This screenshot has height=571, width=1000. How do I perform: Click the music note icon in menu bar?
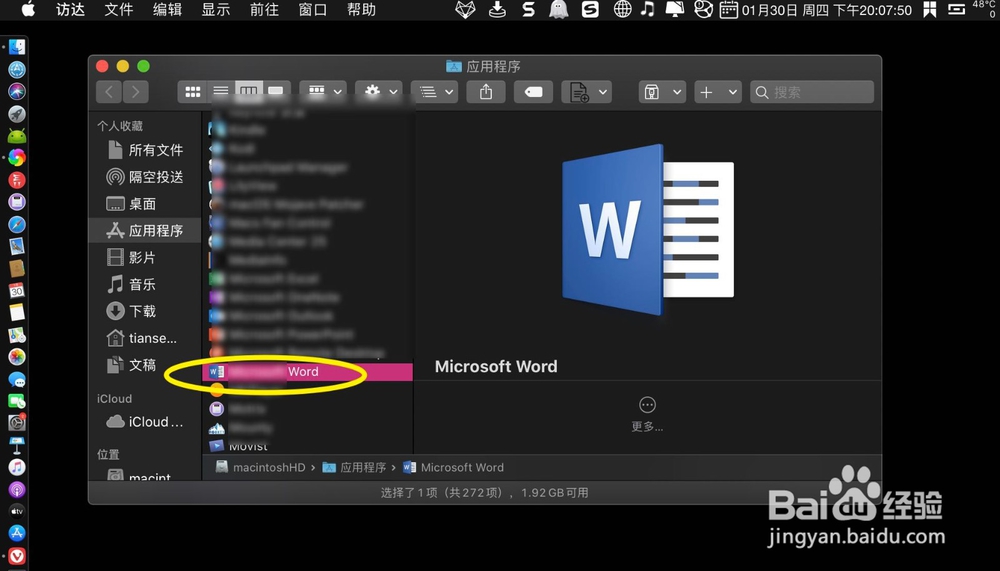coord(648,10)
